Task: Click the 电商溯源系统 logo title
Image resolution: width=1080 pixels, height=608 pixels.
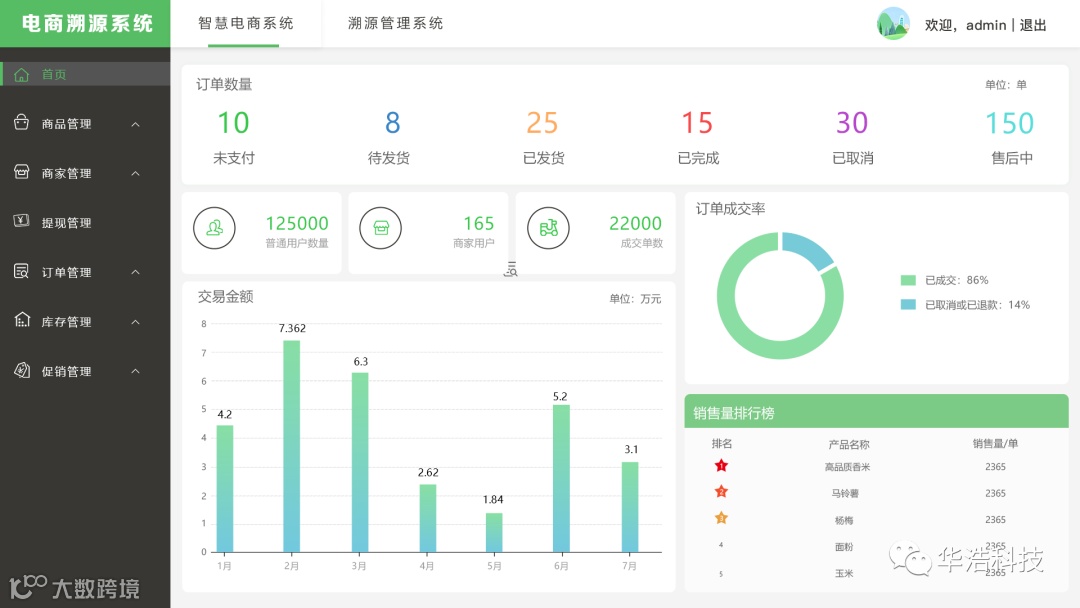Action: click(87, 23)
